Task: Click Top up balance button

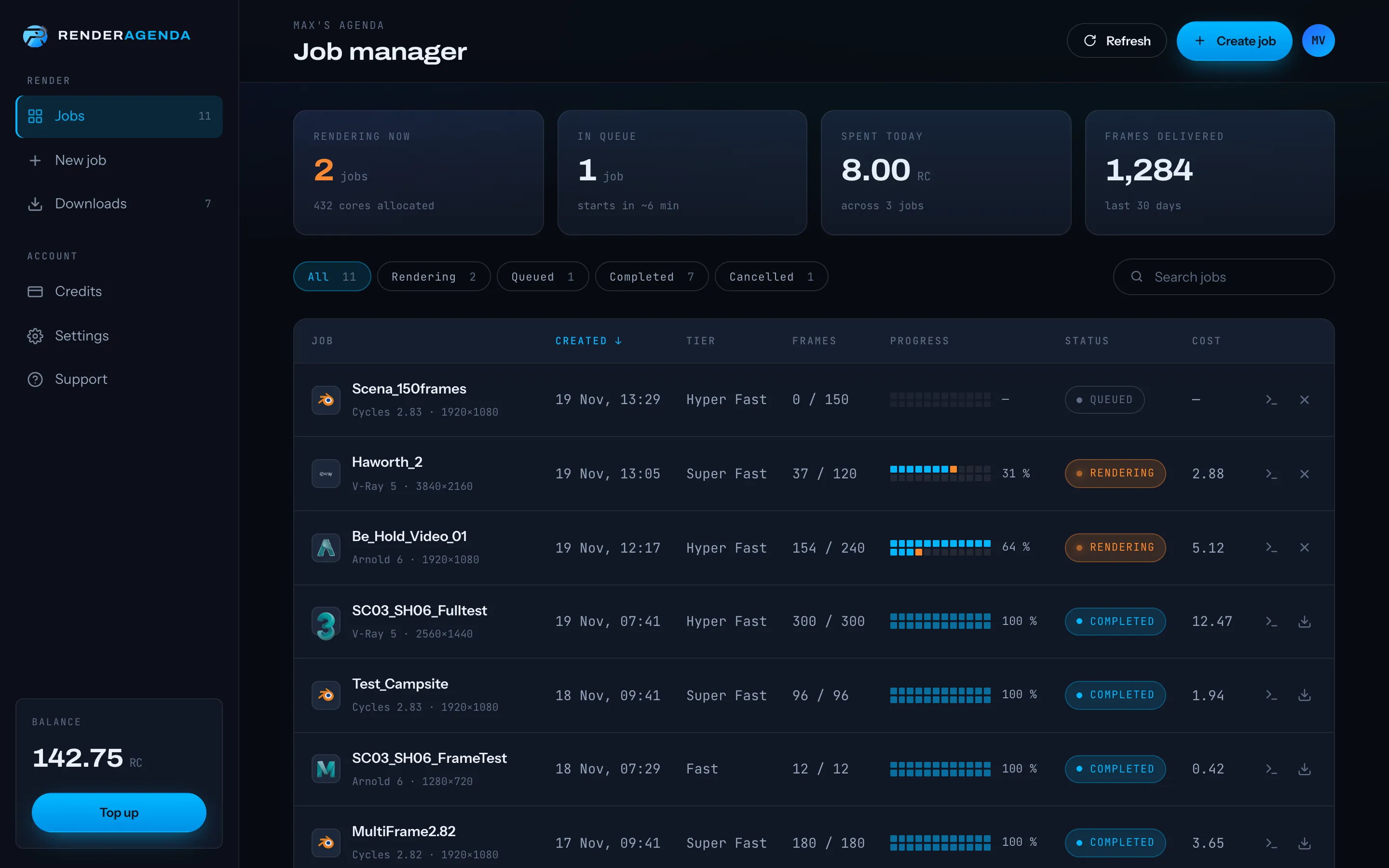Action: tap(119, 813)
